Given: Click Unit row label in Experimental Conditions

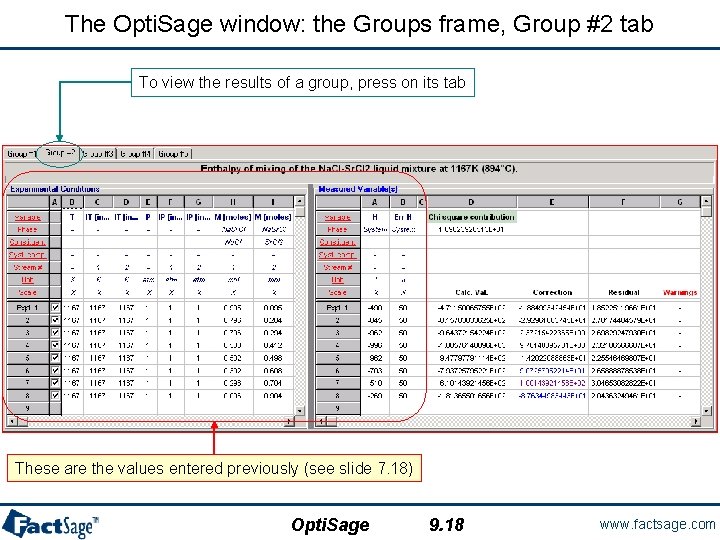Looking at the screenshot, I should coord(28,280).
